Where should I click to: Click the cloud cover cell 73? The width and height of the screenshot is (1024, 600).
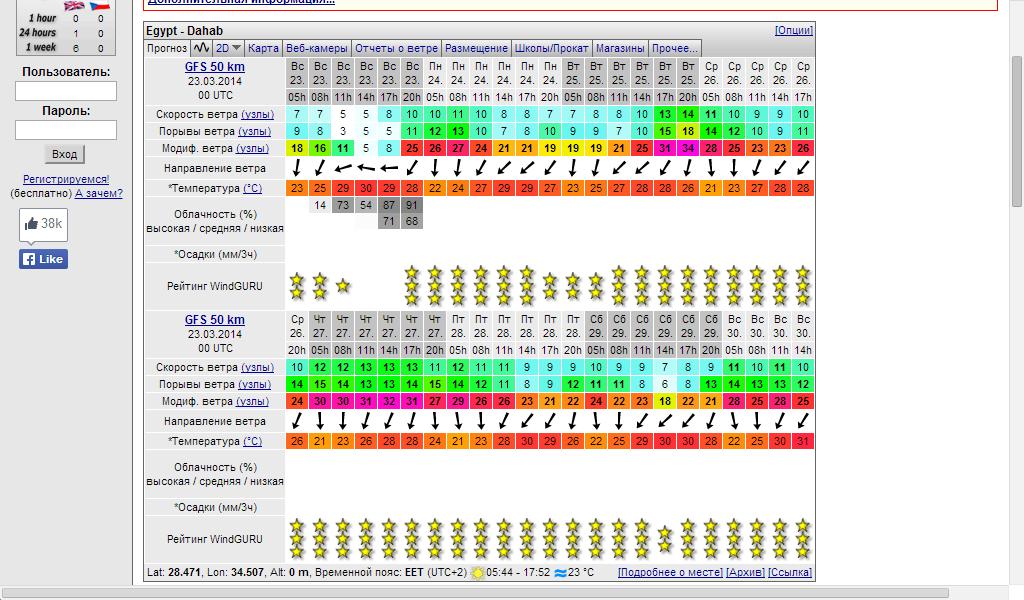(343, 205)
